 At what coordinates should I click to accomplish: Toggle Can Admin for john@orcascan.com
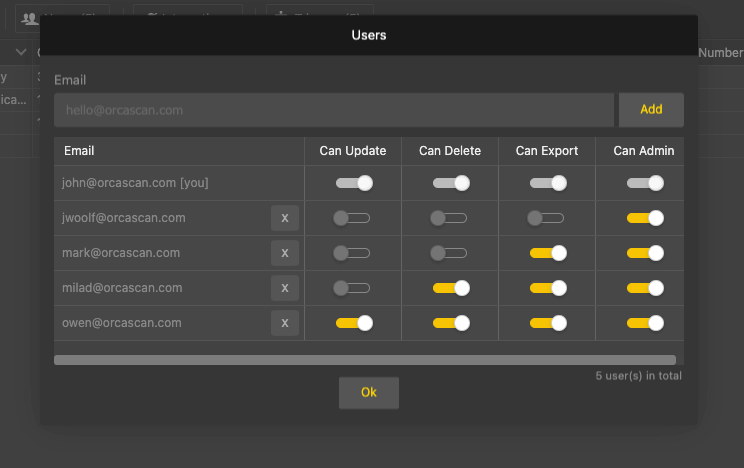[645, 183]
